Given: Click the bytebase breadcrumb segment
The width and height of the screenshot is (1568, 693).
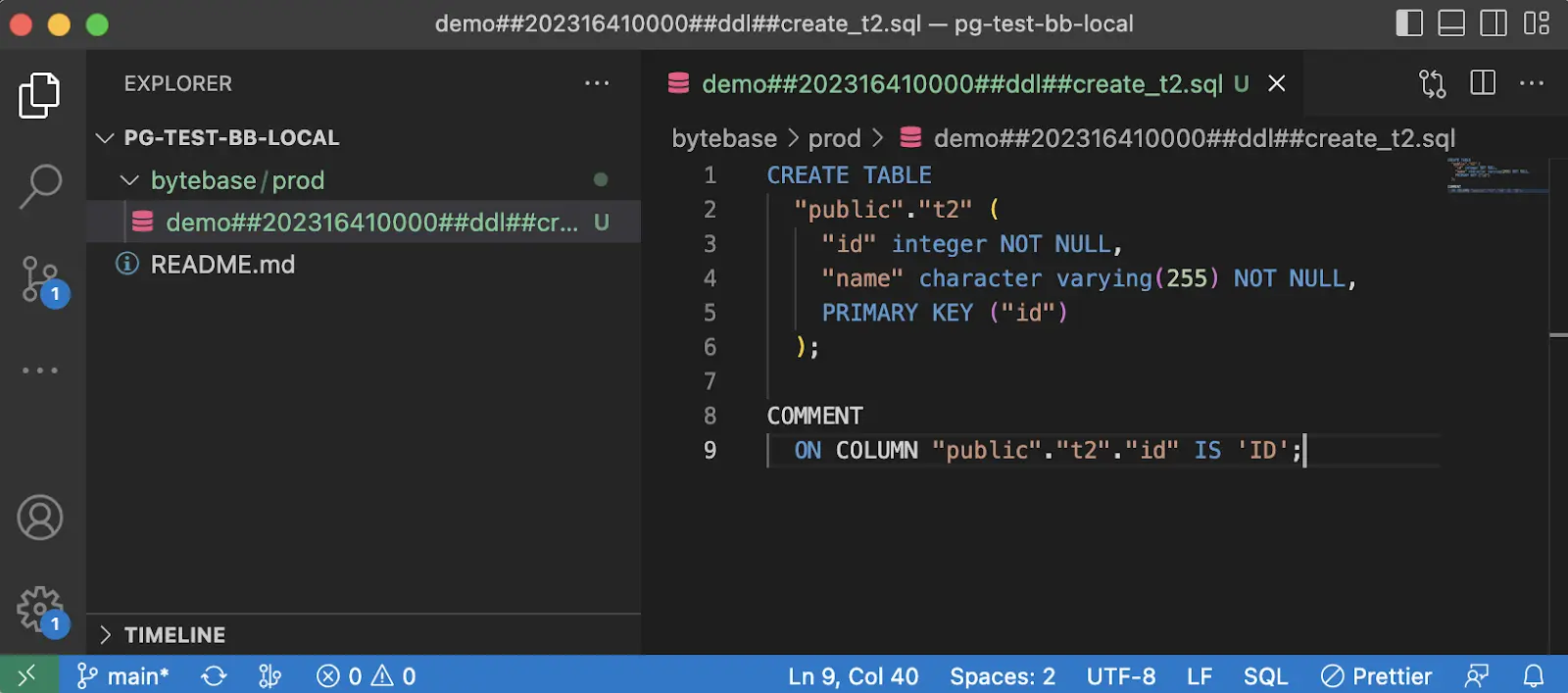Looking at the screenshot, I should coord(724,138).
